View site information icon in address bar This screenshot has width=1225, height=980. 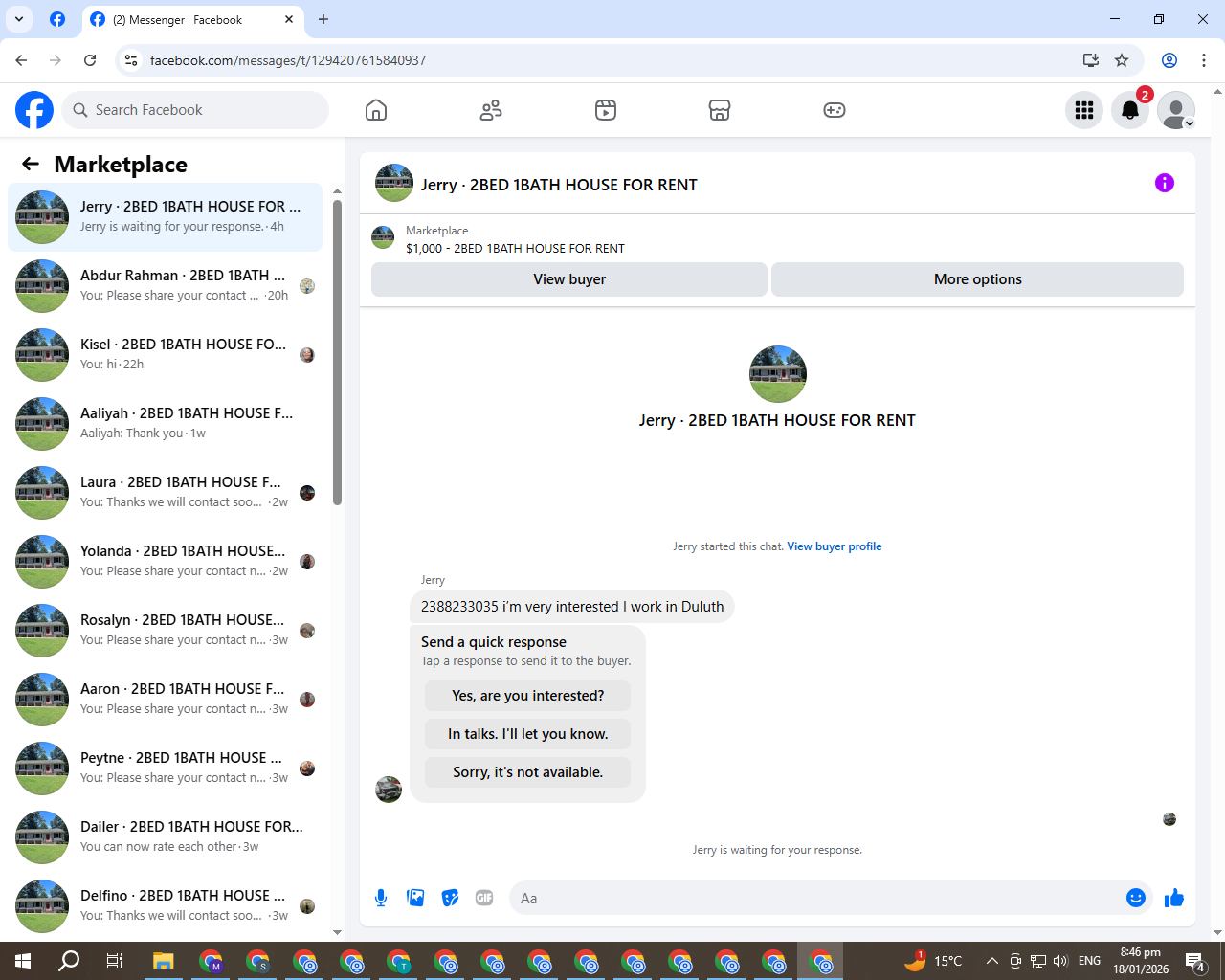(x=131, y=60)
